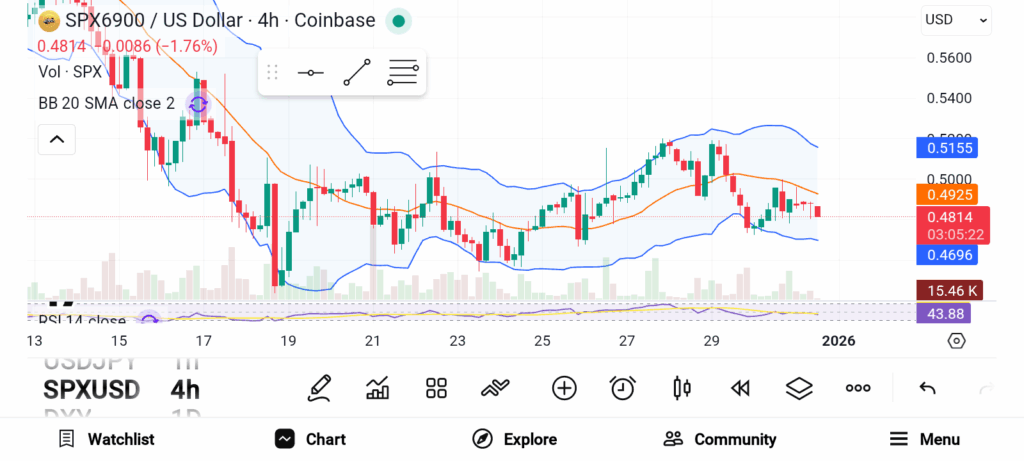The image size is (1024, 461).
Task: Select the trend line drawing tool
Action: click(357, 73)
